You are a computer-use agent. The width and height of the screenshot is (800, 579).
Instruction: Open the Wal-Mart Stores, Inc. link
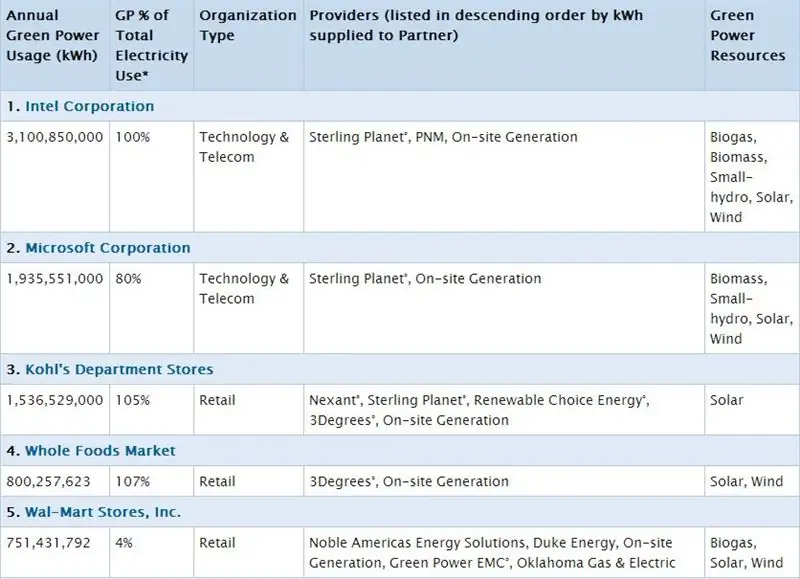(x=103, y=512)
